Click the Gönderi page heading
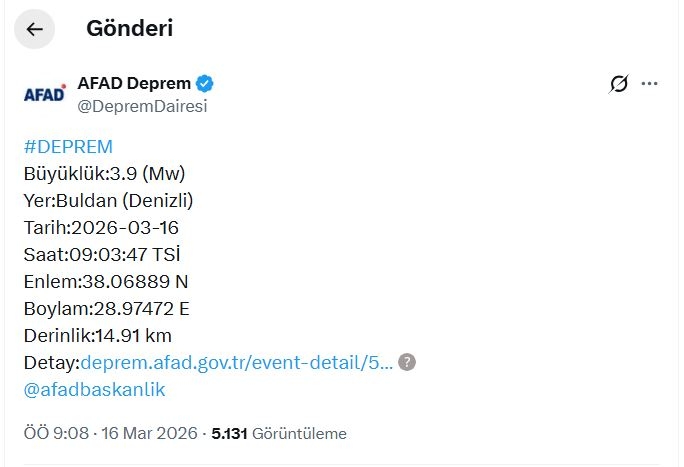Viewport: 684px width, 467px height. pyautogui.click(x=130, y=28)
